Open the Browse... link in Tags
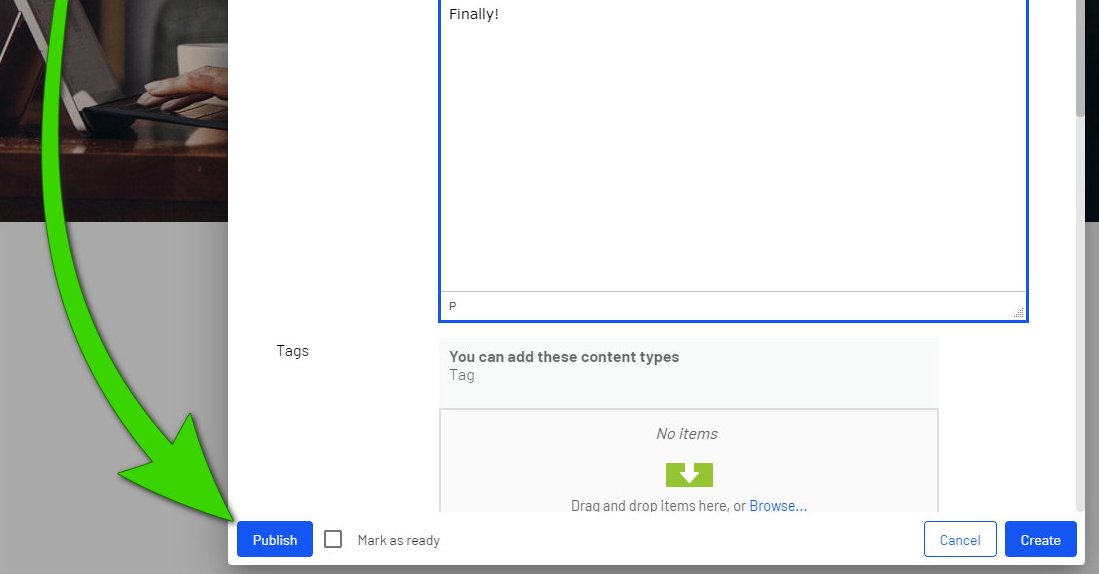The height and width of the screenshot is (574, 1099). 778,505
